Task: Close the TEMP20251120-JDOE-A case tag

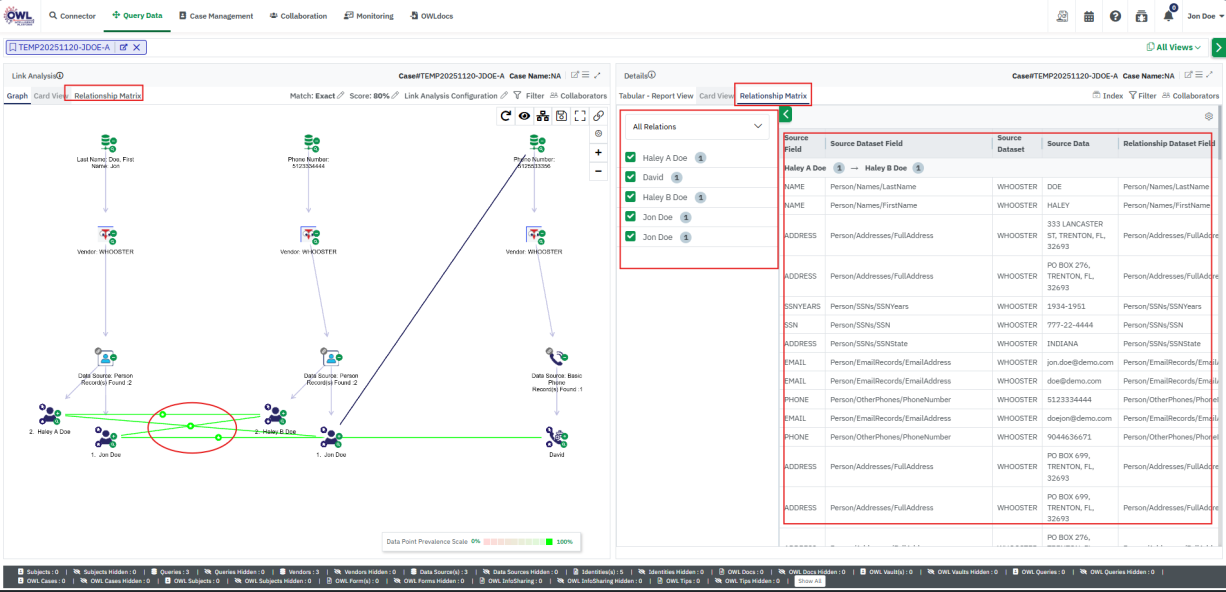Action: pos(137,47)
